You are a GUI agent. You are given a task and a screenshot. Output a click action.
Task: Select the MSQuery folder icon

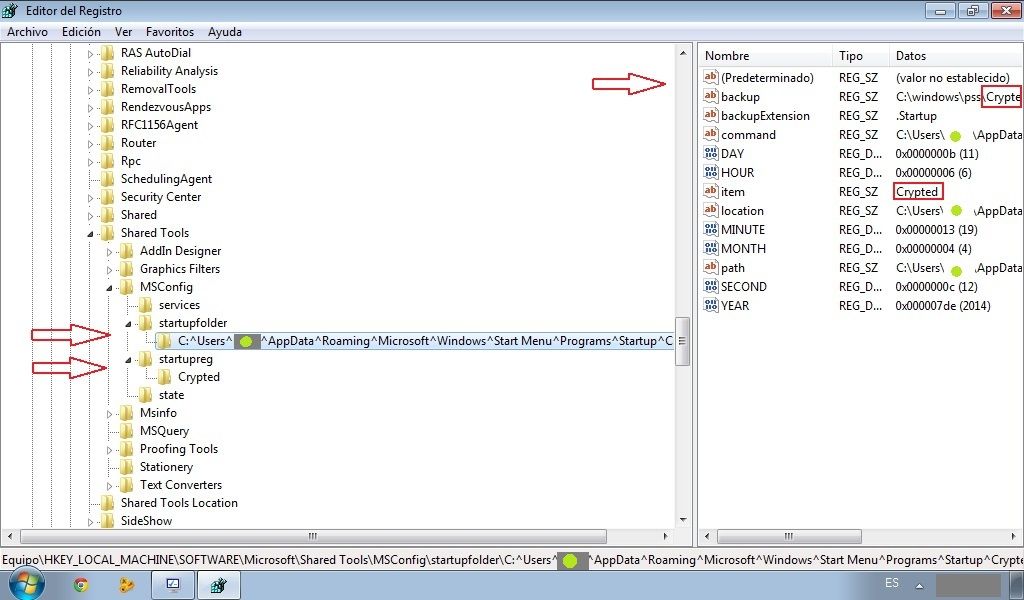126,431
